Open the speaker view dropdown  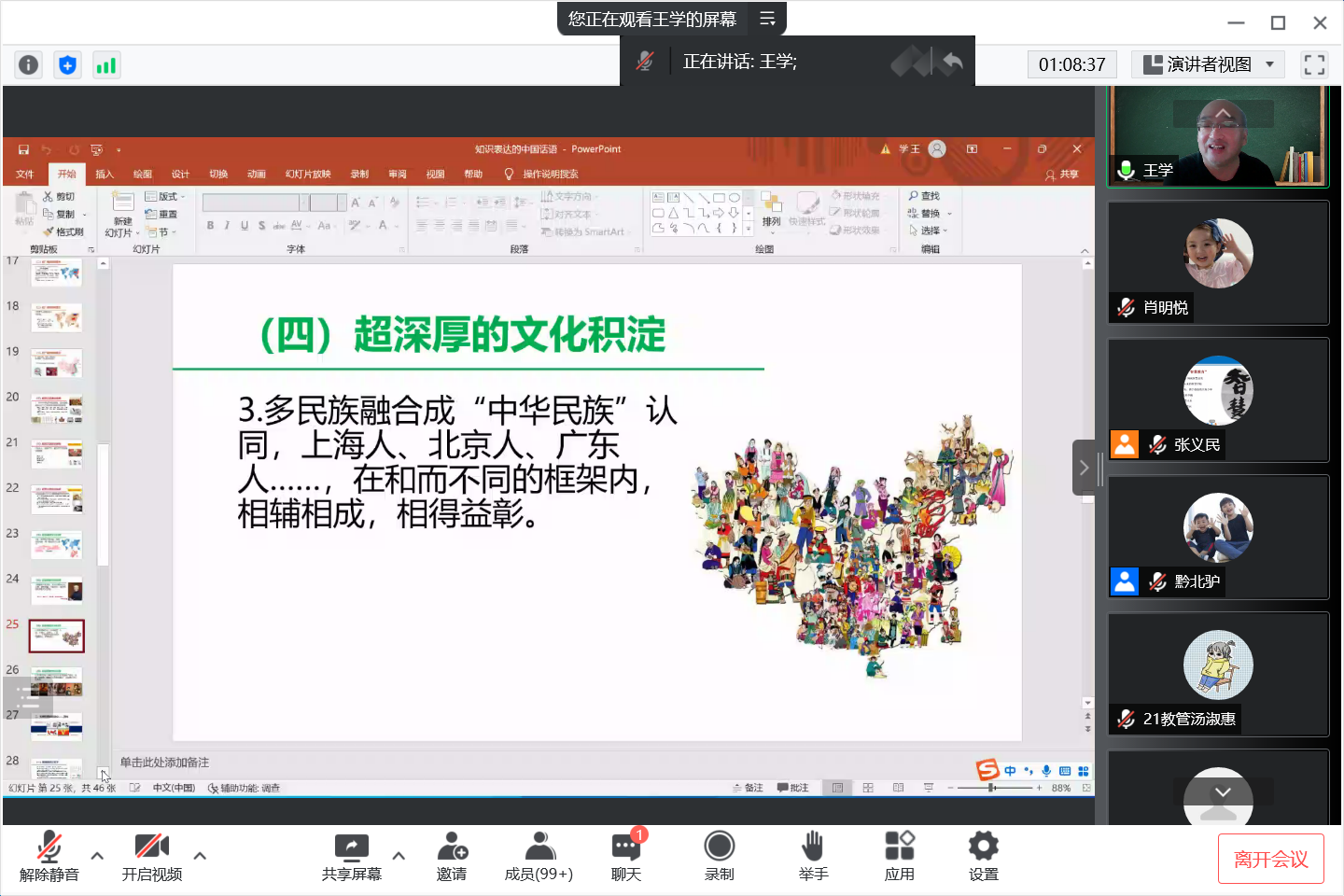click(x=1208, y=64)
